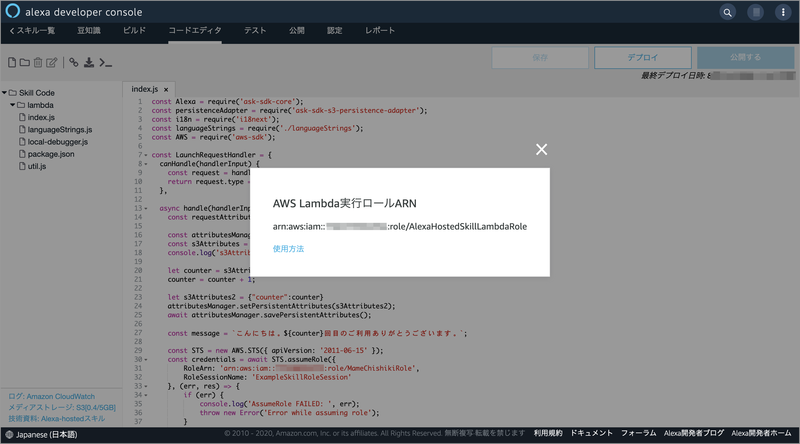Close the index.js editor tab
The height and width of the screenshot is (444, 800).
[166, 89]
